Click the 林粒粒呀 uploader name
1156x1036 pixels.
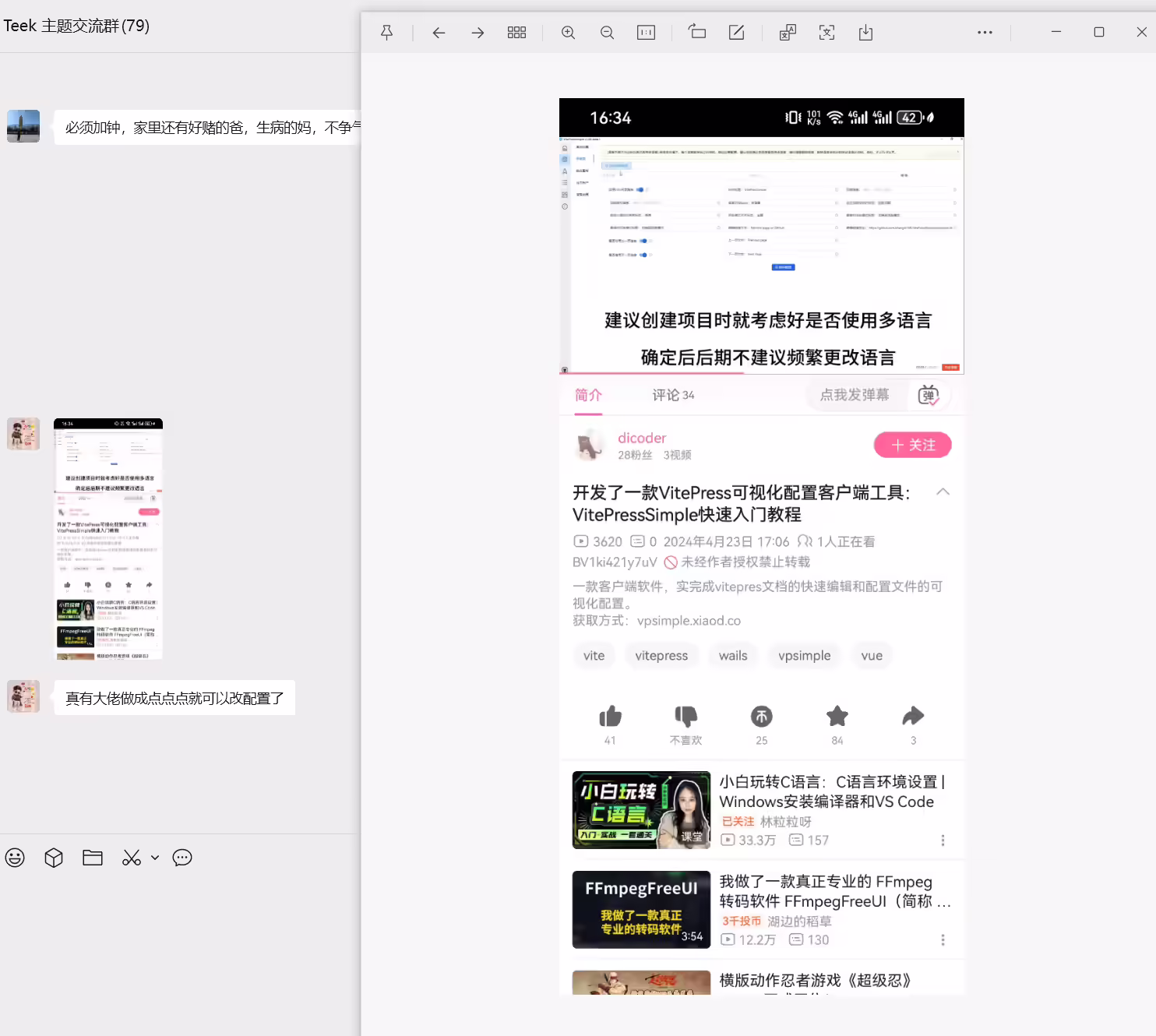[x=786, y=822]
